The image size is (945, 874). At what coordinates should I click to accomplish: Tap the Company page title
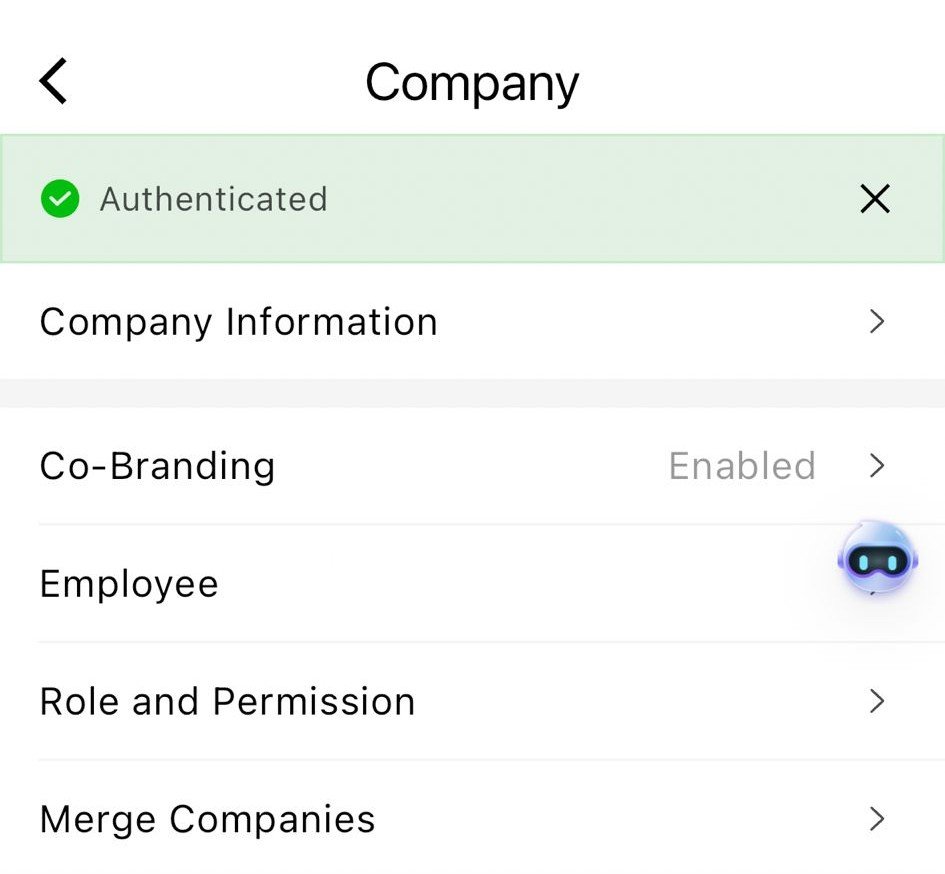point(472,82)
